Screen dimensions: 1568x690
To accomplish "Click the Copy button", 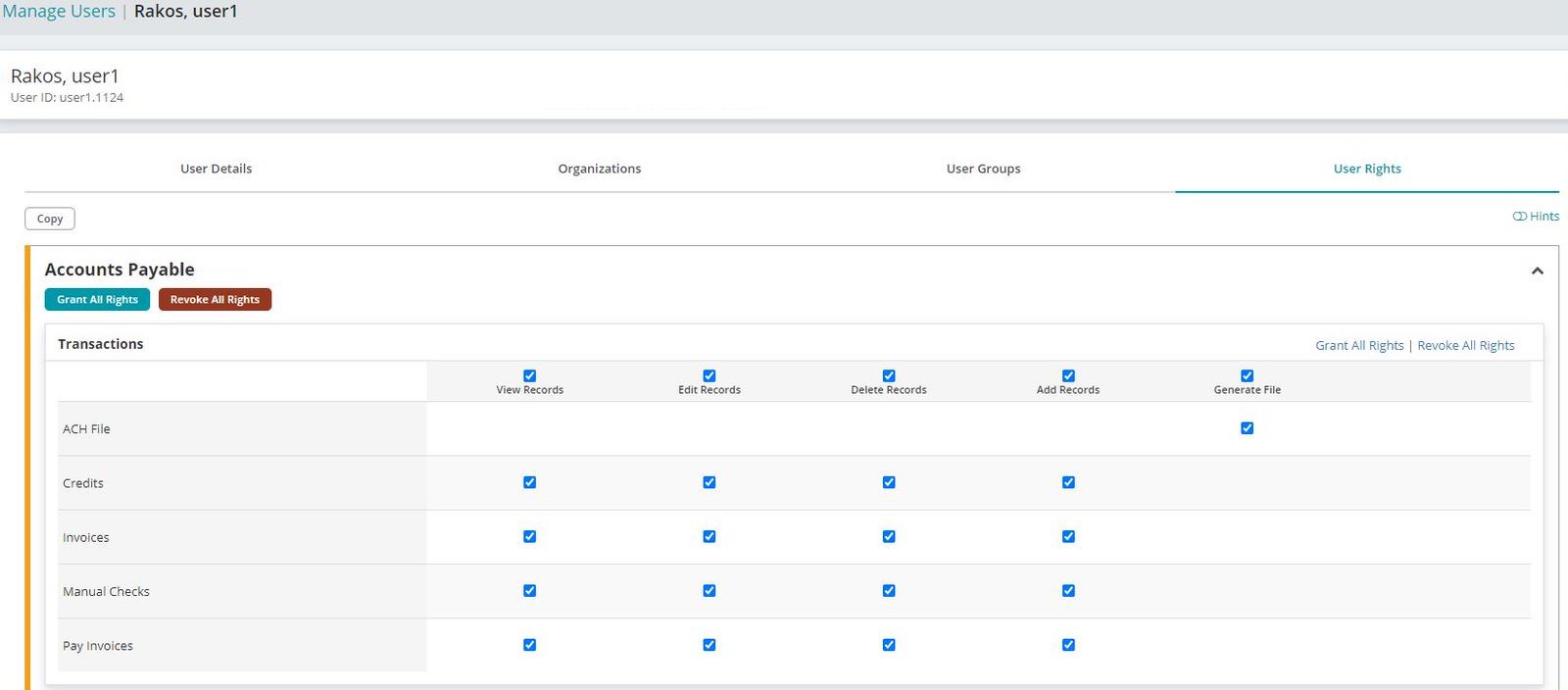I will point(50,219).
